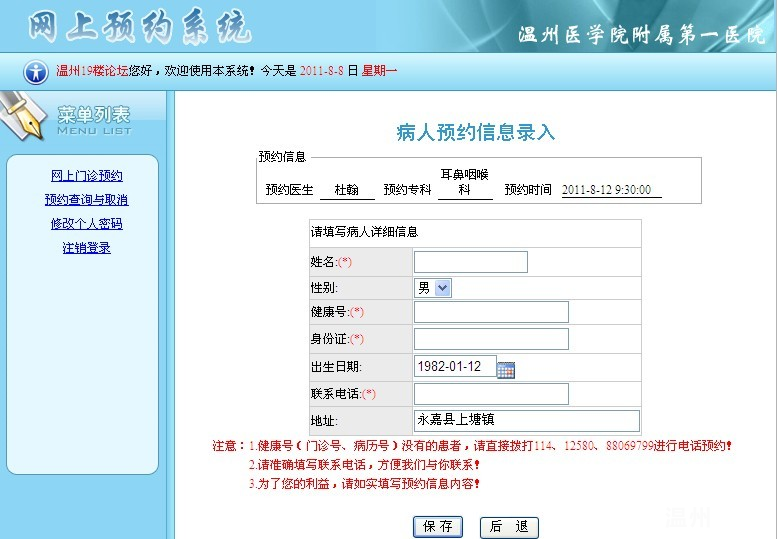
Task: Click note 3 请如实填写预约信息内容
Action: 364,484
